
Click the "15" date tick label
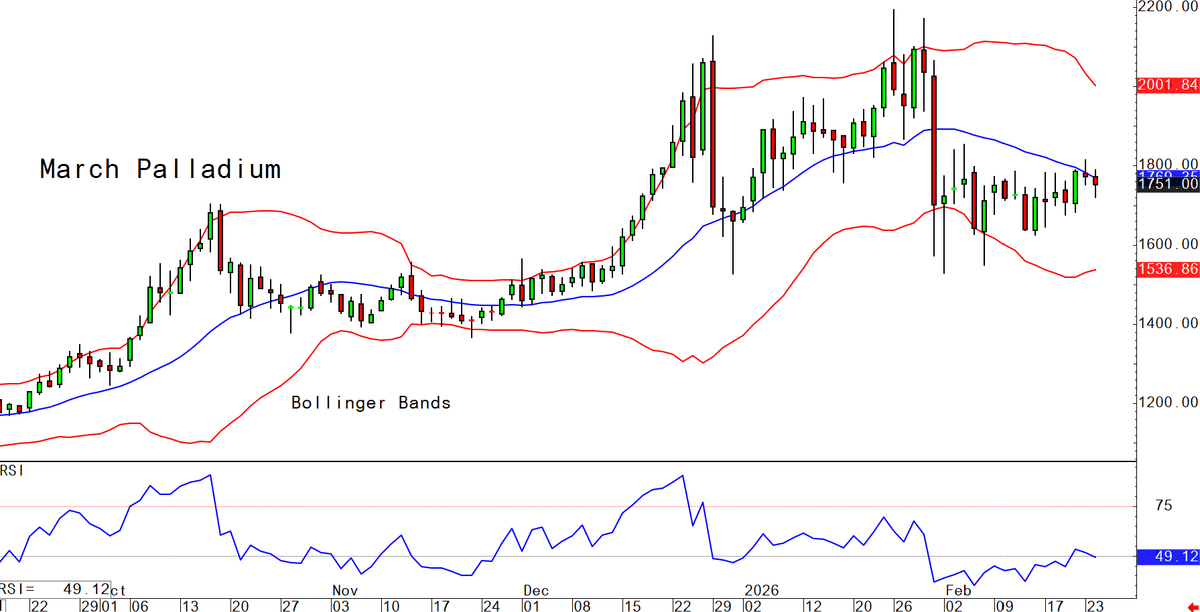633,605
